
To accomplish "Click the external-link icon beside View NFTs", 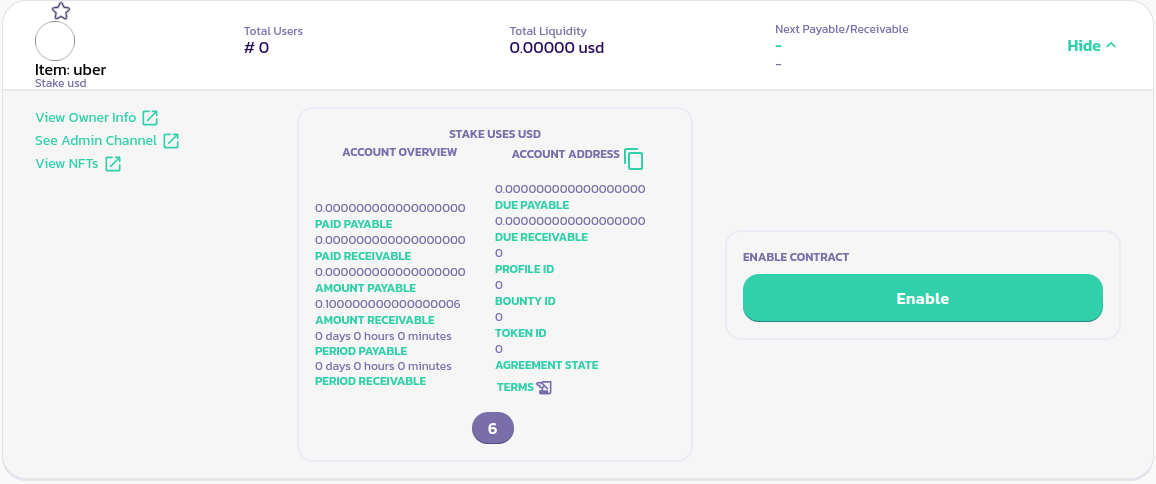I will point(113,164).
